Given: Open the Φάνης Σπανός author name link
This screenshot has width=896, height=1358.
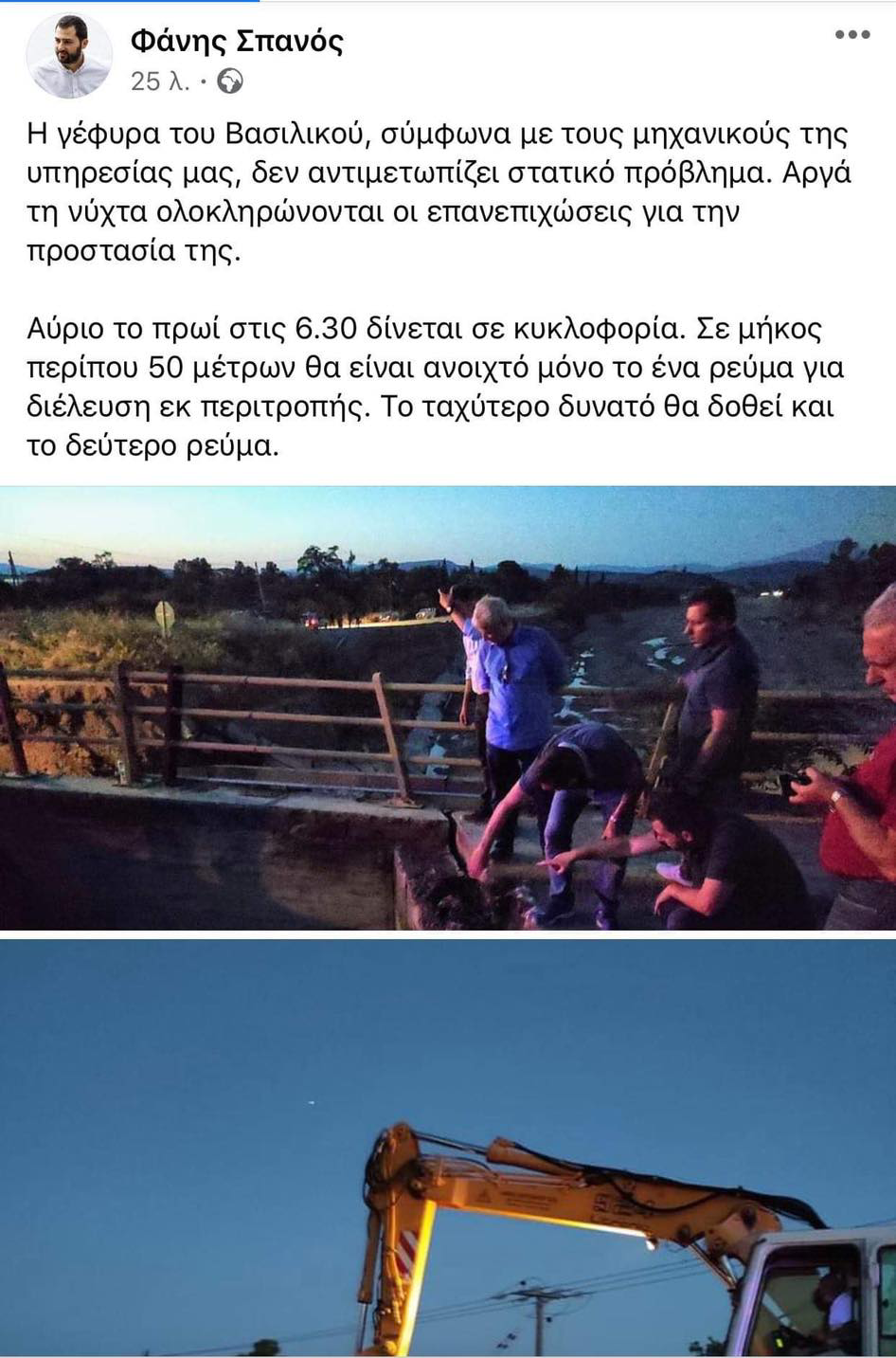Looking at the screenshot, I should [237, 41].
